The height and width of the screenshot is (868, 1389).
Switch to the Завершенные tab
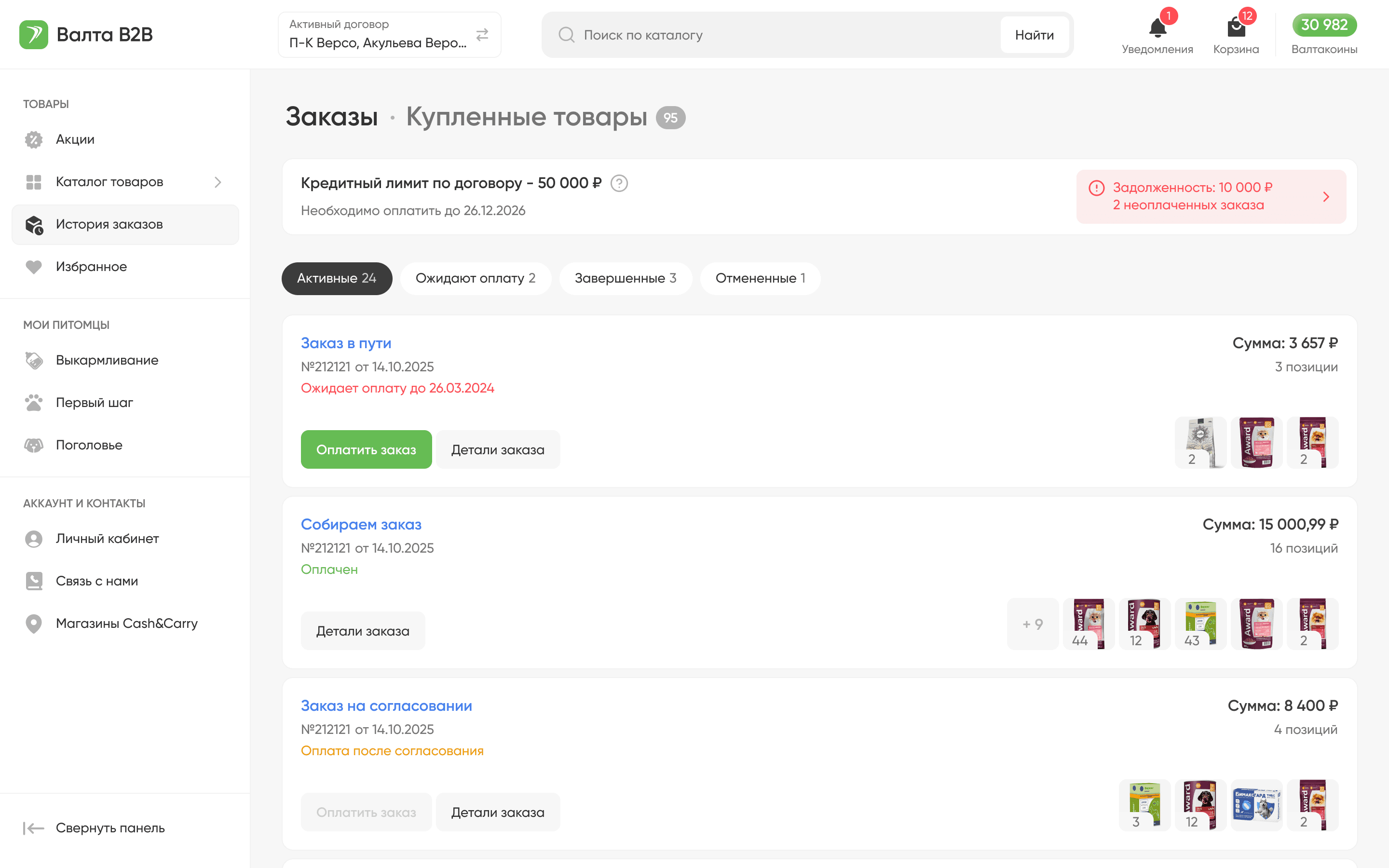(x=625, y=278)
